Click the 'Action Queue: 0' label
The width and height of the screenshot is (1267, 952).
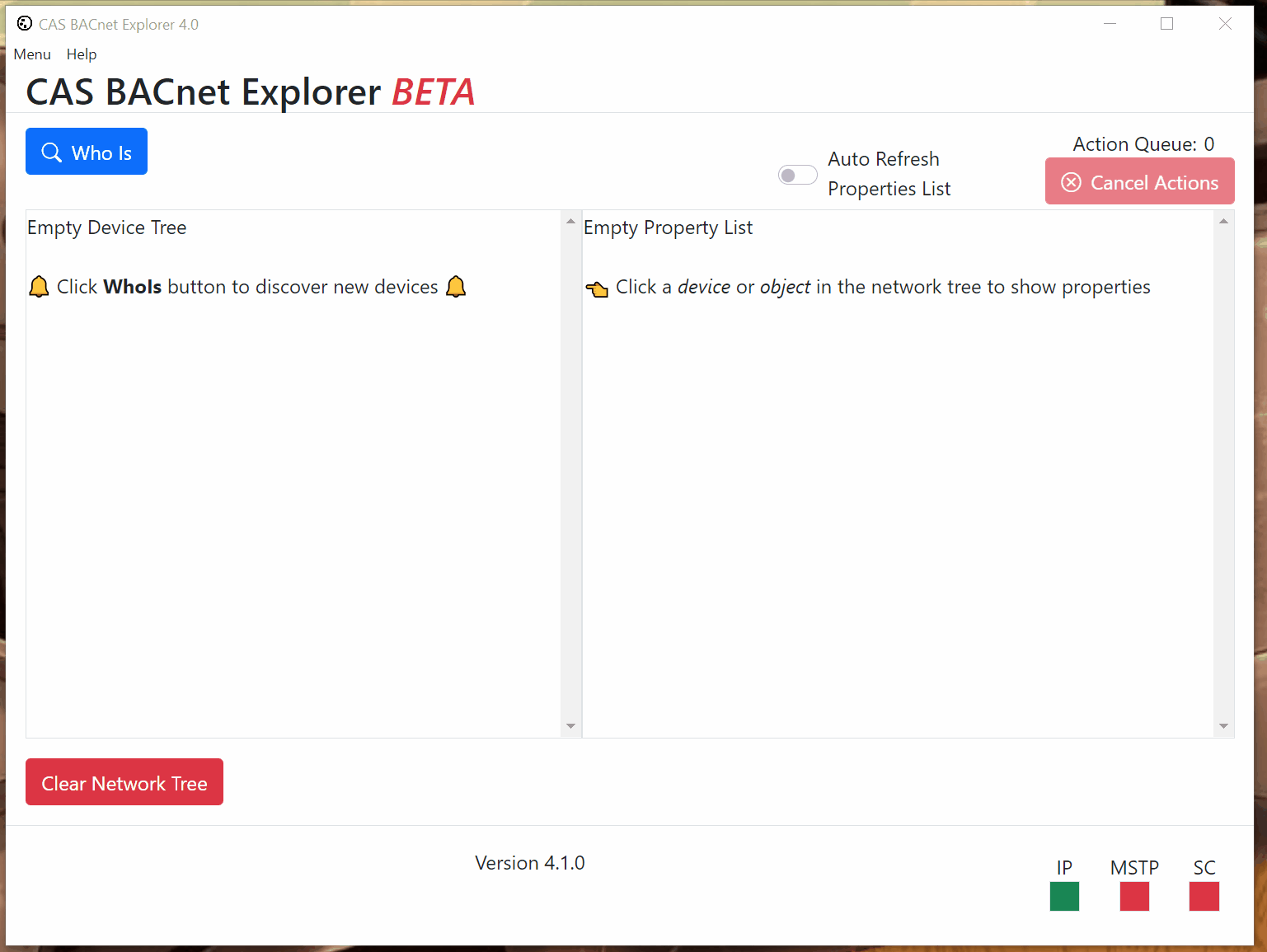click(x=1143, y=144)
